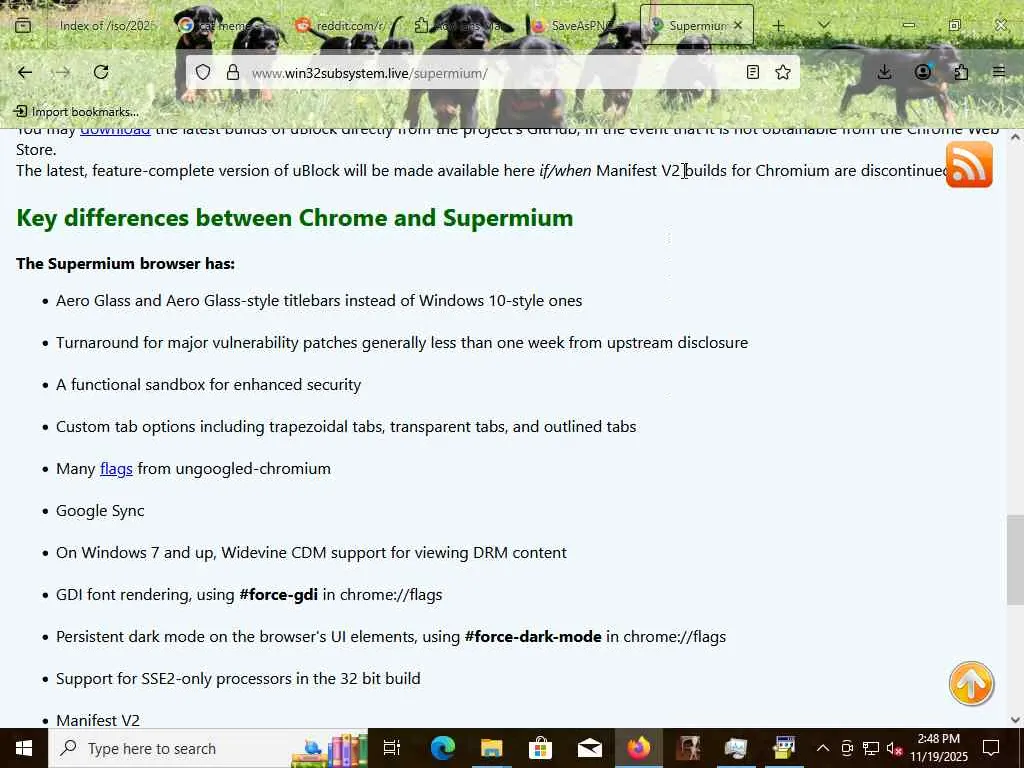The image size is (1024, 768).
Task: Click 'The Supermium browser has:' text
Action: pyautogui.click(x=125, y=263)
